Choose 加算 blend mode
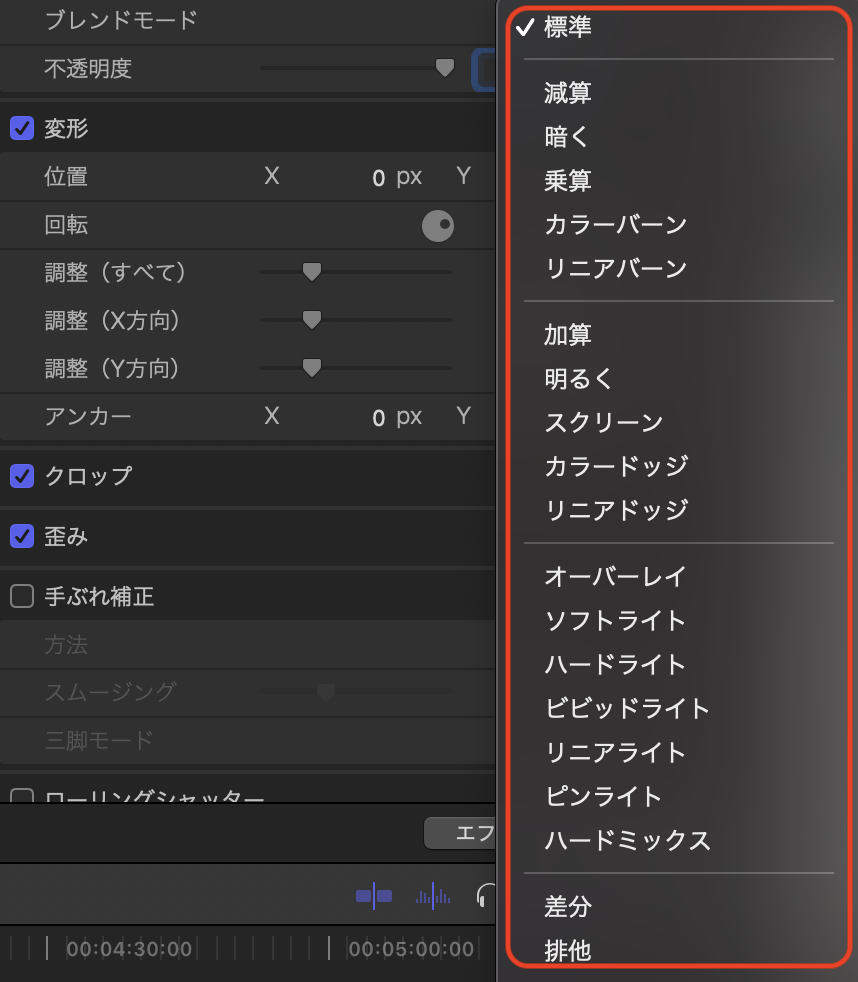Viewport: 858px width, 982px height. click(x=567, y=334)
